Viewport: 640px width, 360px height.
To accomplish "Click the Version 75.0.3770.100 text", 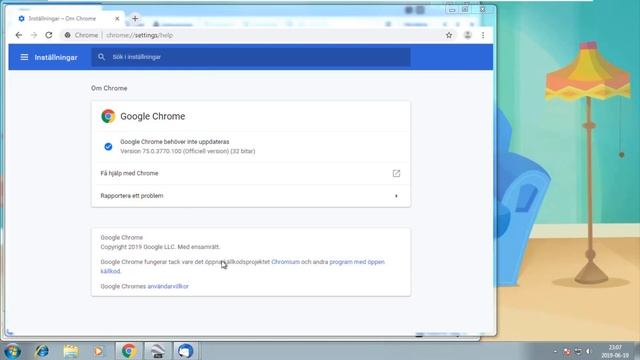I will click(187, 151).
